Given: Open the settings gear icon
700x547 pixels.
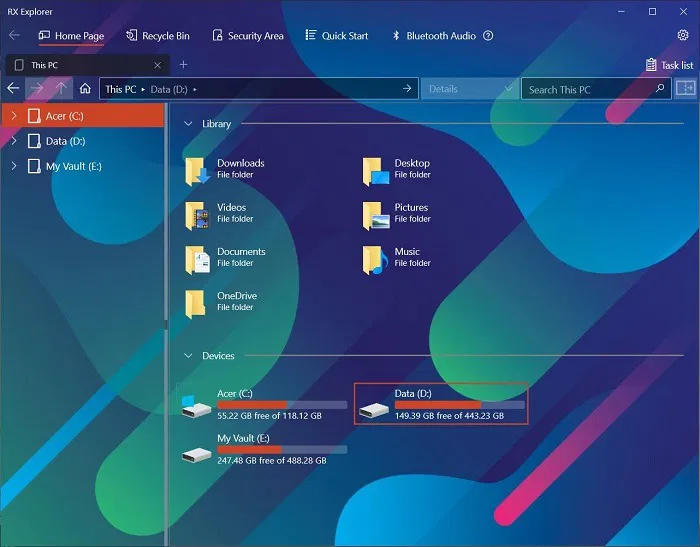Looking at the screenshot, I should coord(683,35).
